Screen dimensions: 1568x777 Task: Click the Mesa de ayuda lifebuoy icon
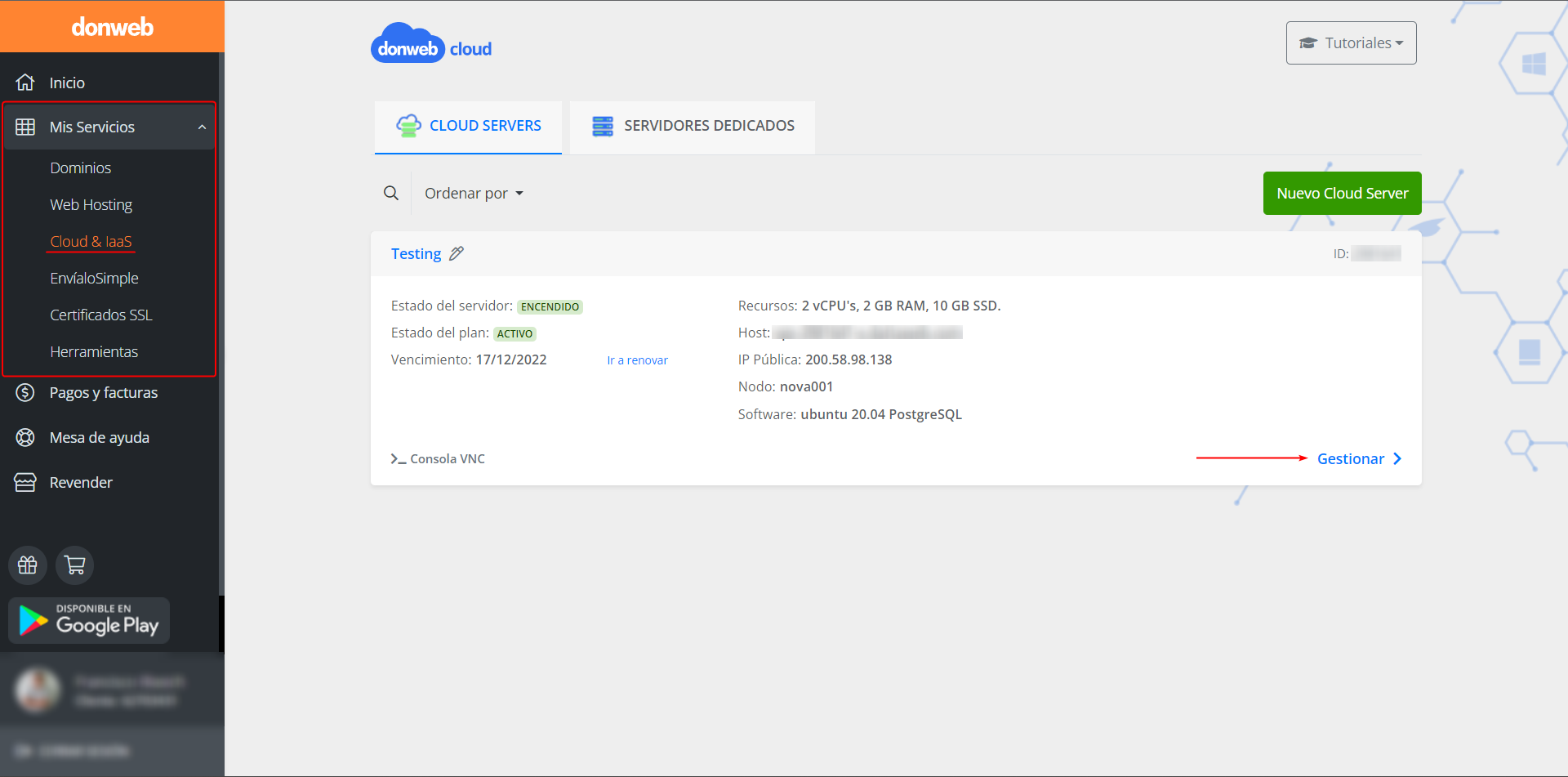(25, 437)
